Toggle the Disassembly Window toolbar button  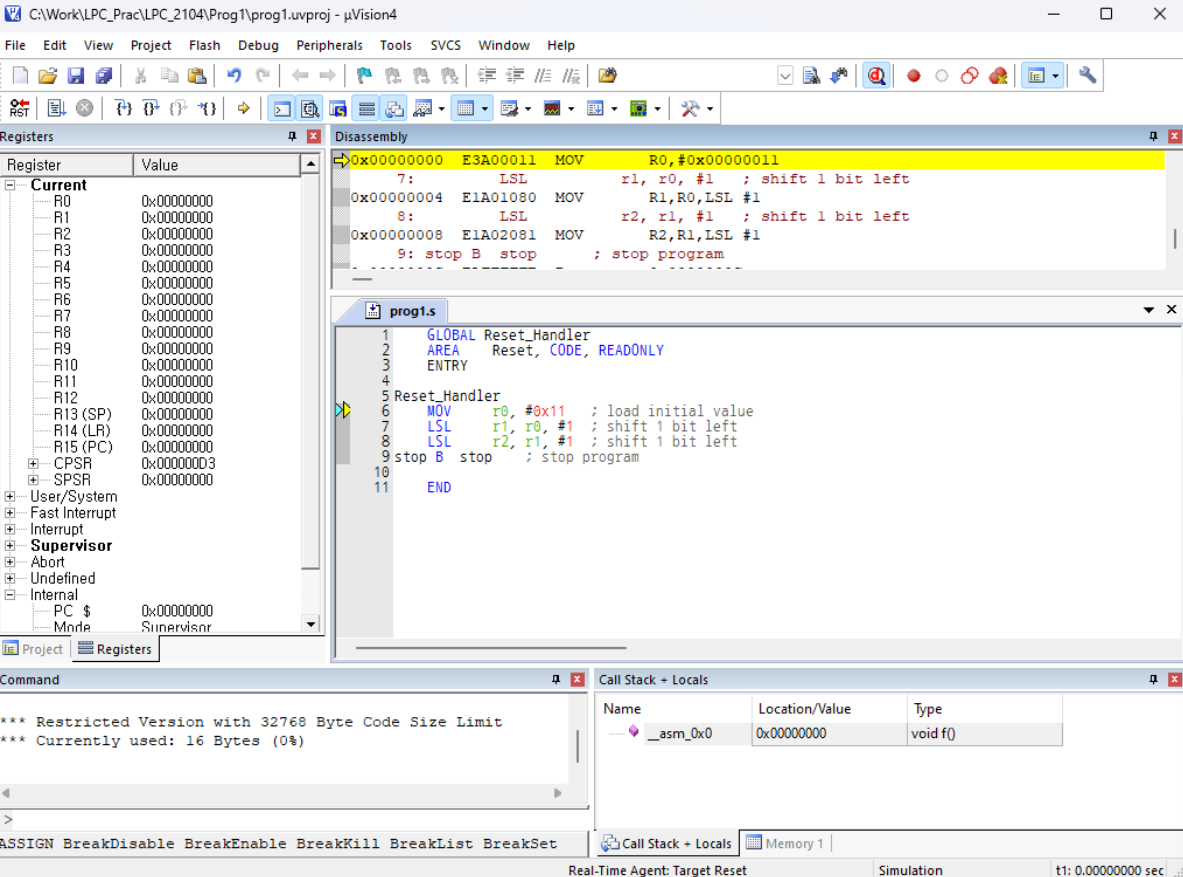[x=310, y=108]
